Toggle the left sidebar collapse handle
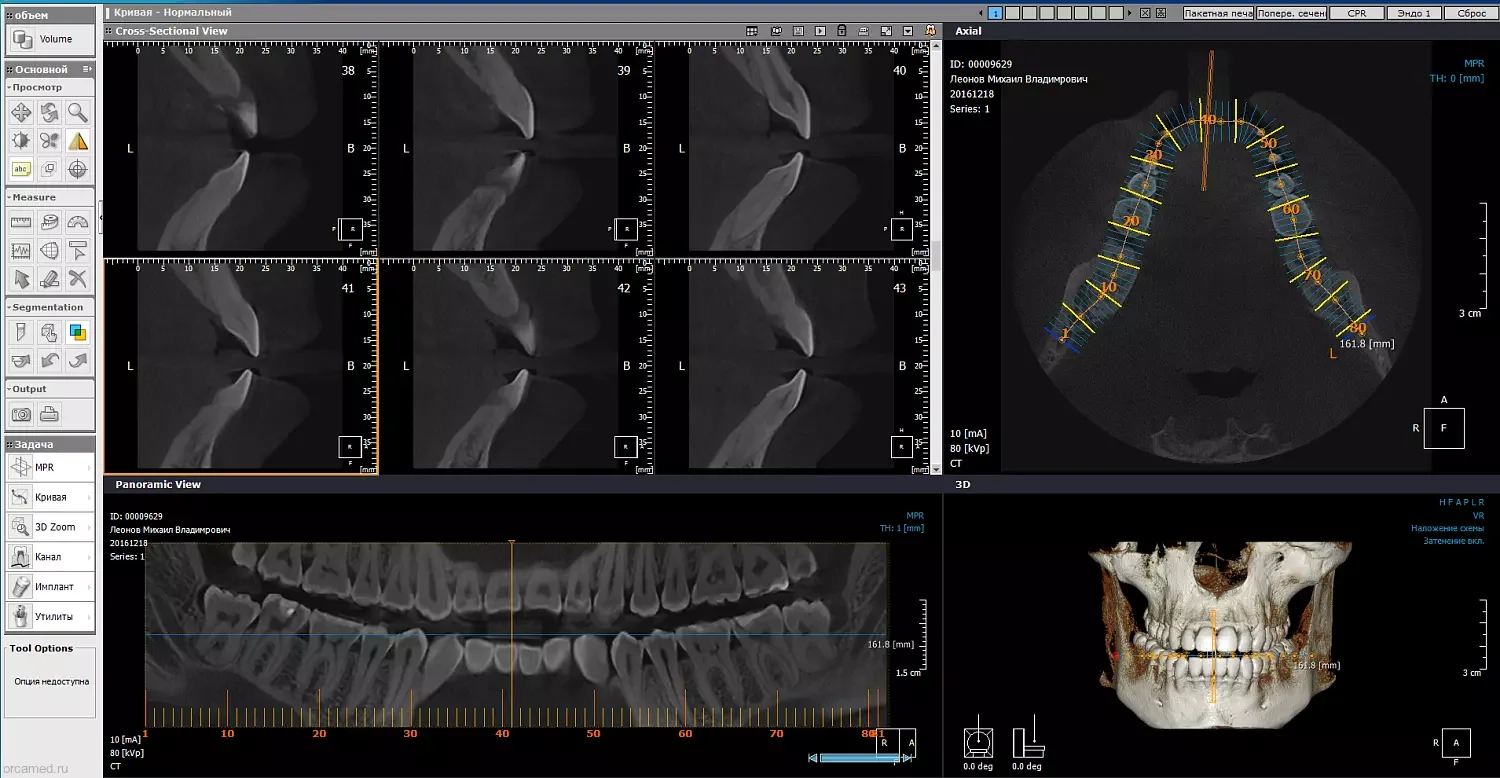 pos(100,216)
